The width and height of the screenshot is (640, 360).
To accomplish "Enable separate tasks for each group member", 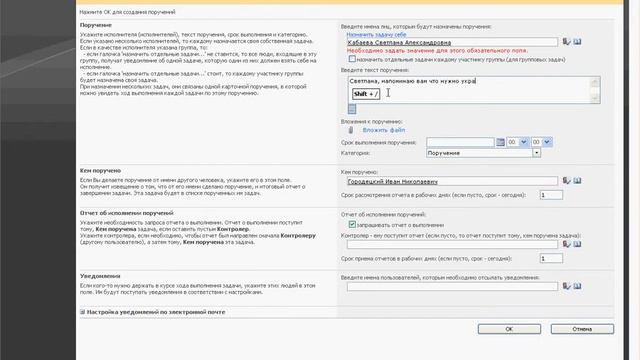I will point(352,59).
